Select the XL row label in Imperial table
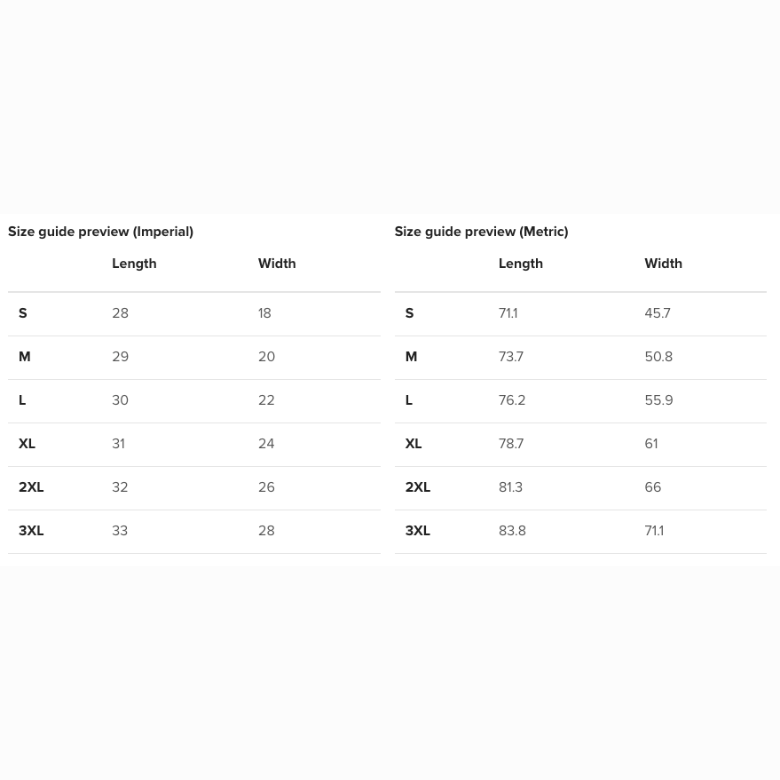The image size is (780, 780). (27, 443)
